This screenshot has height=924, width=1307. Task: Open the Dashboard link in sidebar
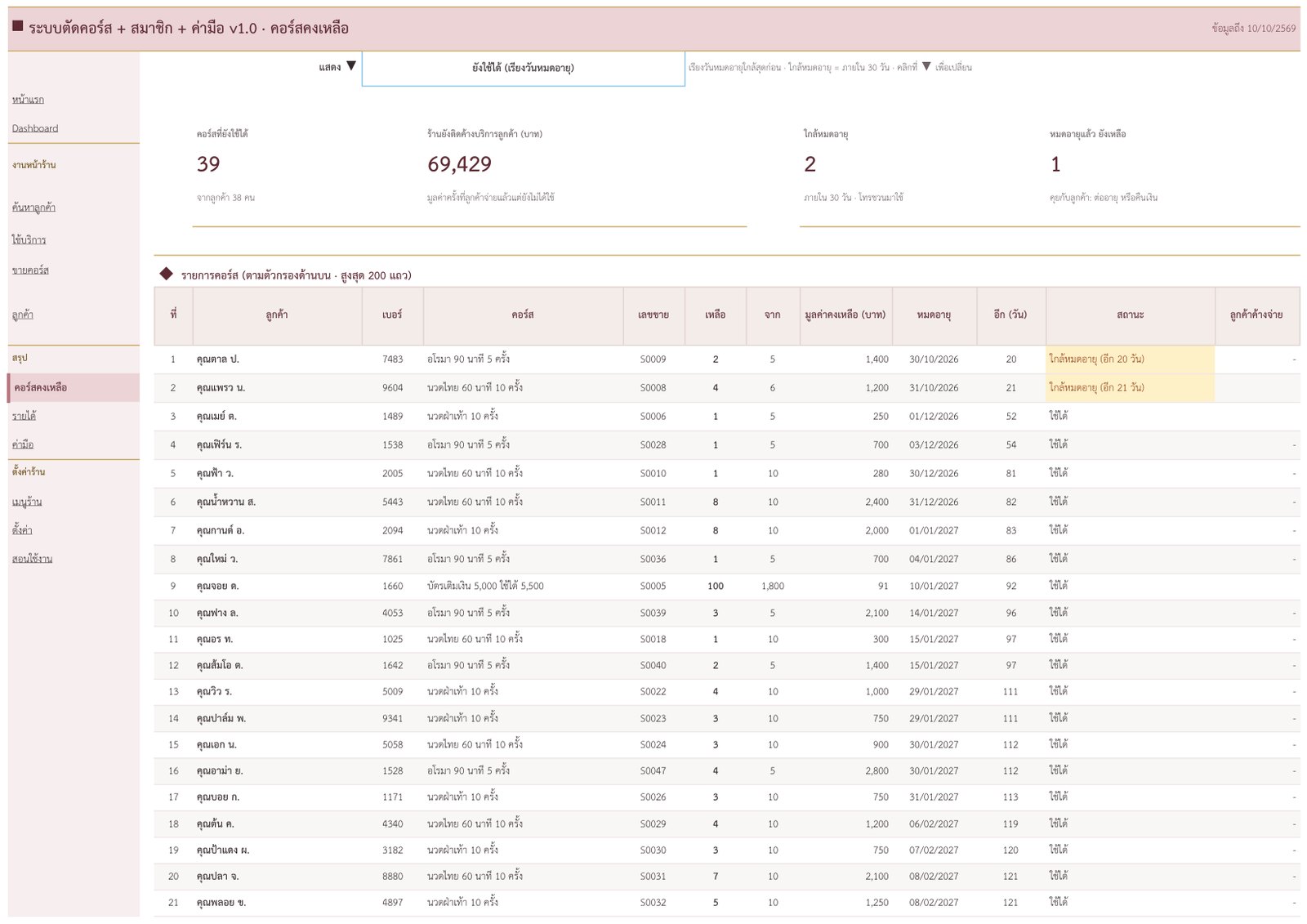click(35, 128)
